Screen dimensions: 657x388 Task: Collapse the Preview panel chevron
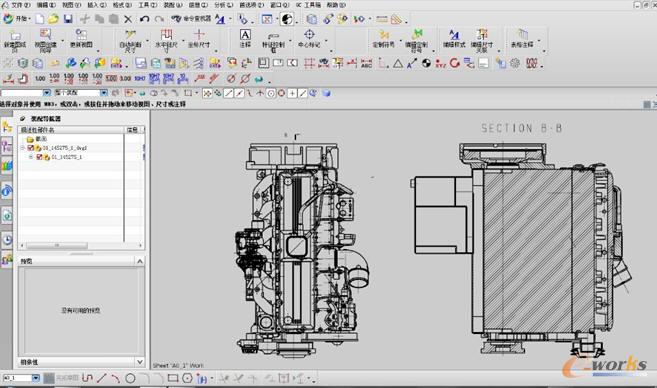(140, 261)
